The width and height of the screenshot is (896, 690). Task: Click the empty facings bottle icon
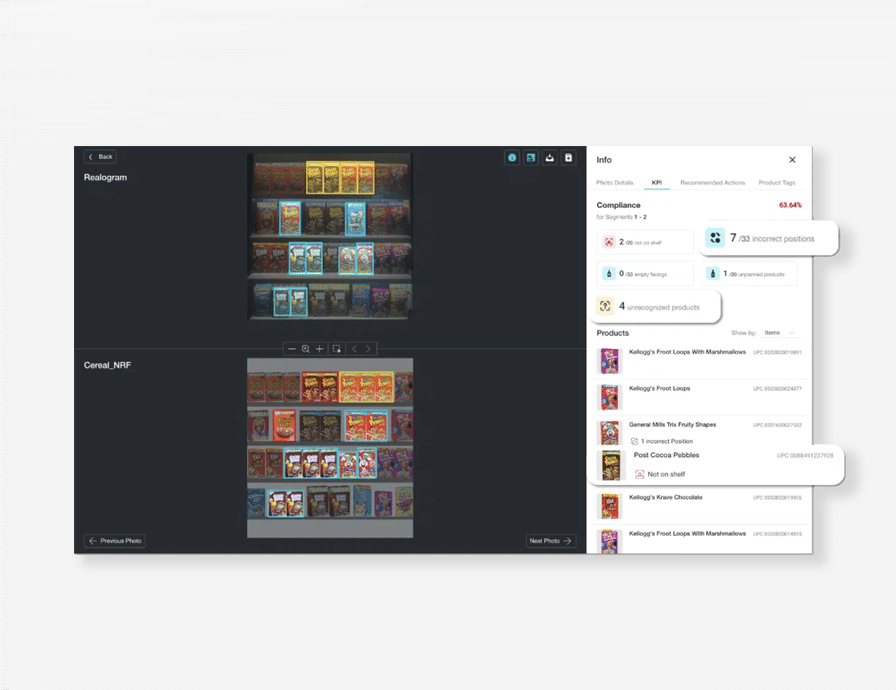[x=609, y=274]
